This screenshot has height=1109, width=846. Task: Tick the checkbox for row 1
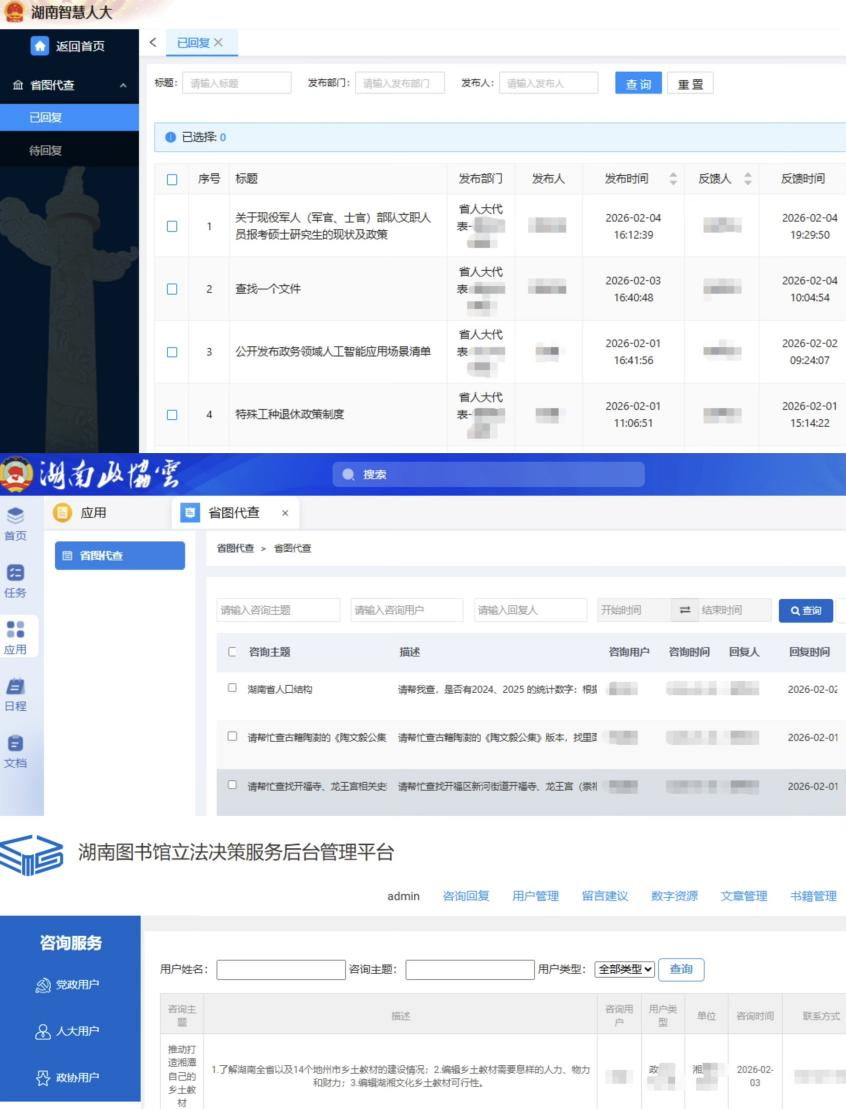click(172, 226)
